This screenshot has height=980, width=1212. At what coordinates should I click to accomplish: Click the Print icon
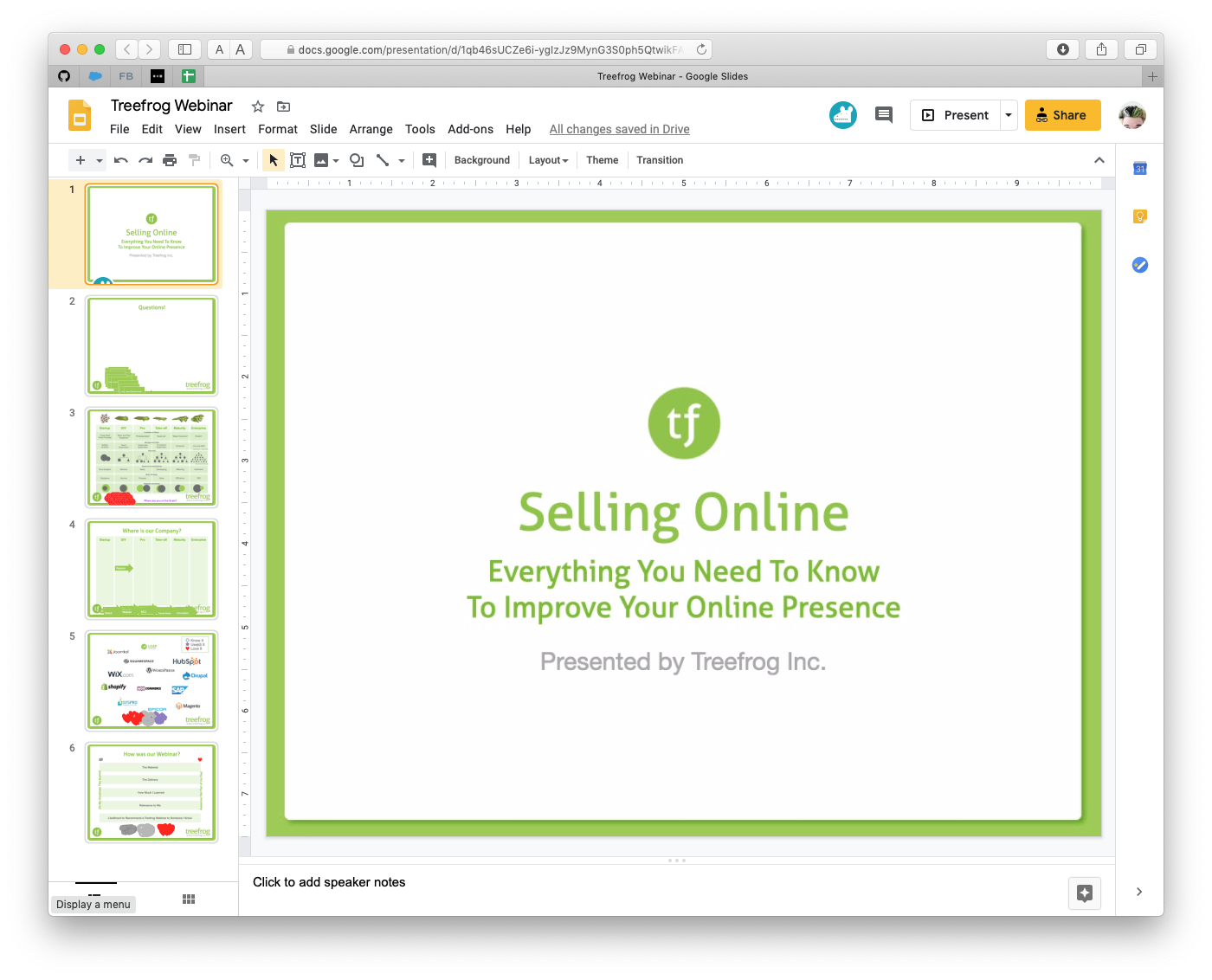tap(170, 160)
